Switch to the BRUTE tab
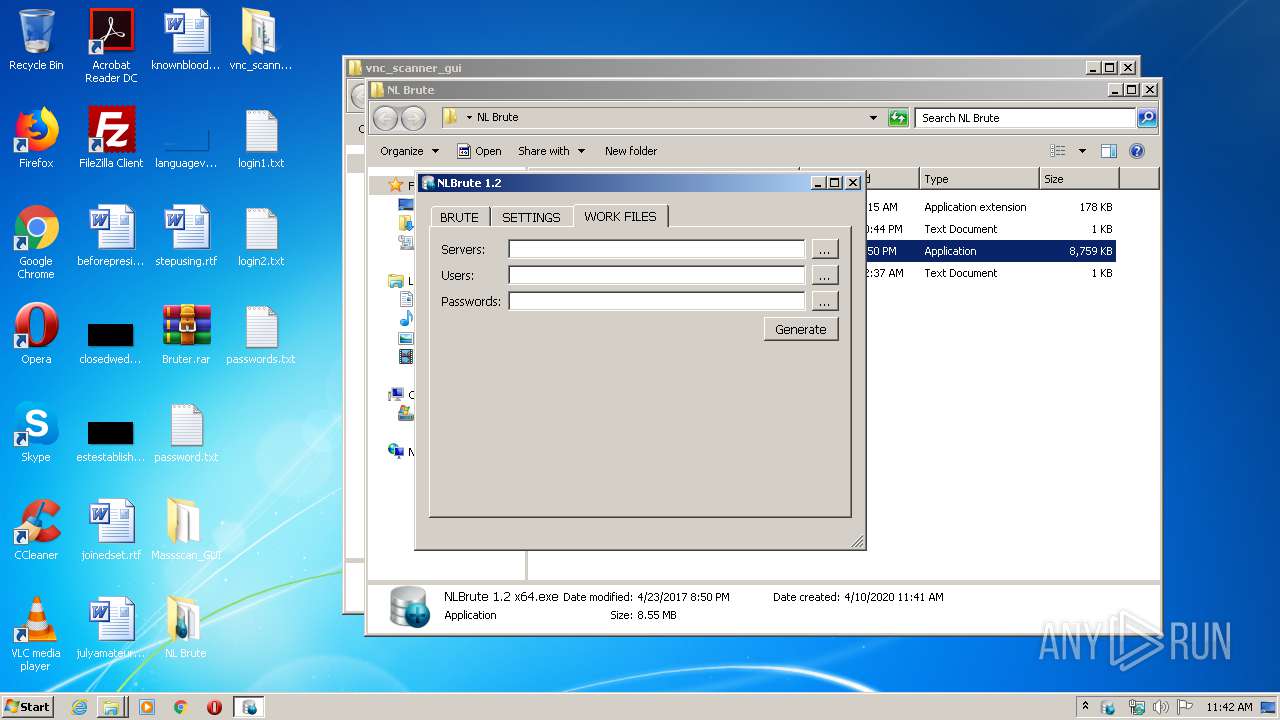 [460, 217]
